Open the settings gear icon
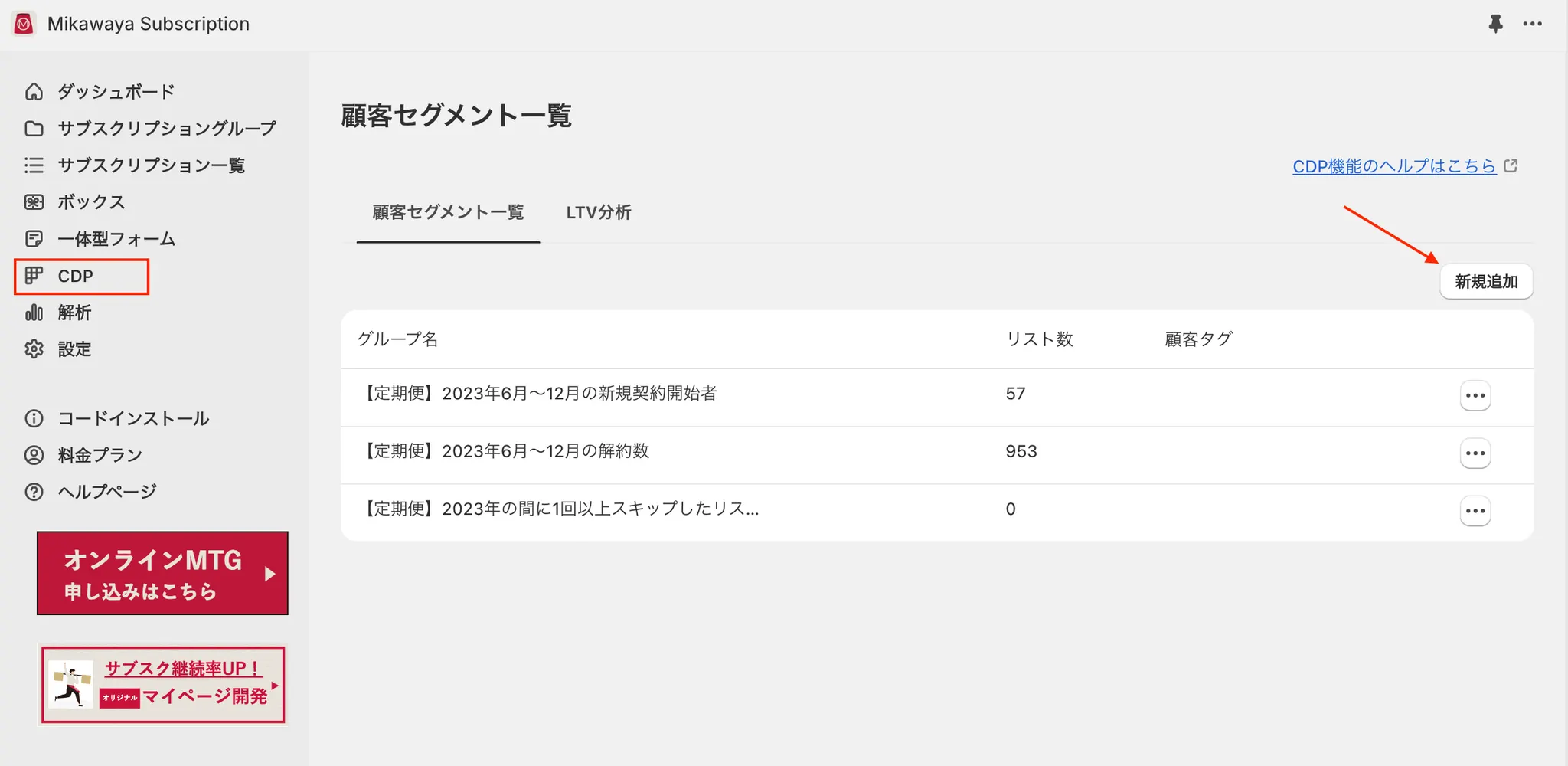The height and width of the screenshot is (766, 1568). 34,349
